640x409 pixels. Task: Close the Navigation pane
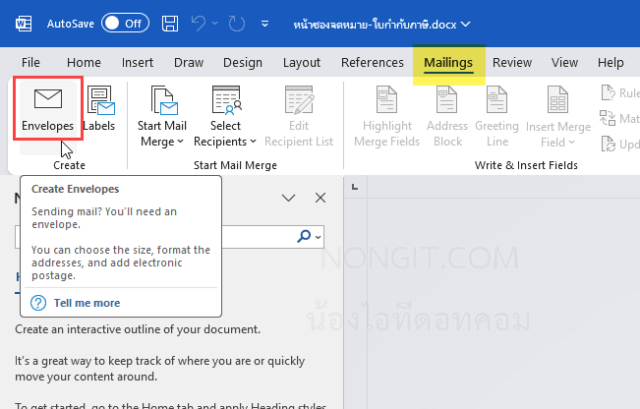click(x=320, y=198)
